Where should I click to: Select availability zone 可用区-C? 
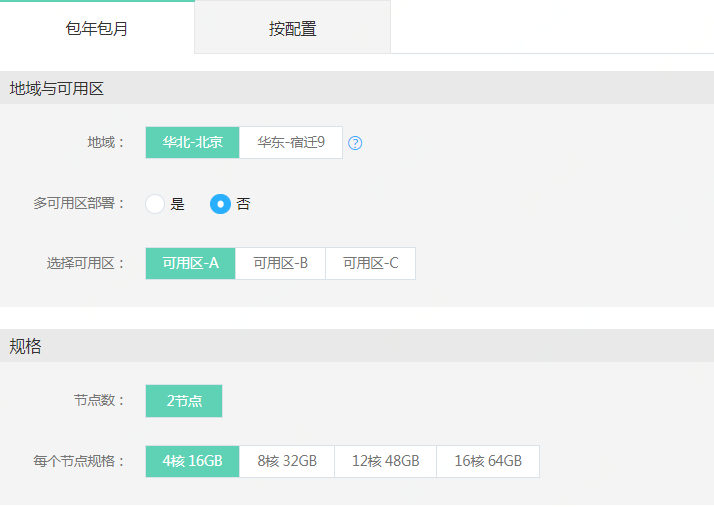(371, 263)
